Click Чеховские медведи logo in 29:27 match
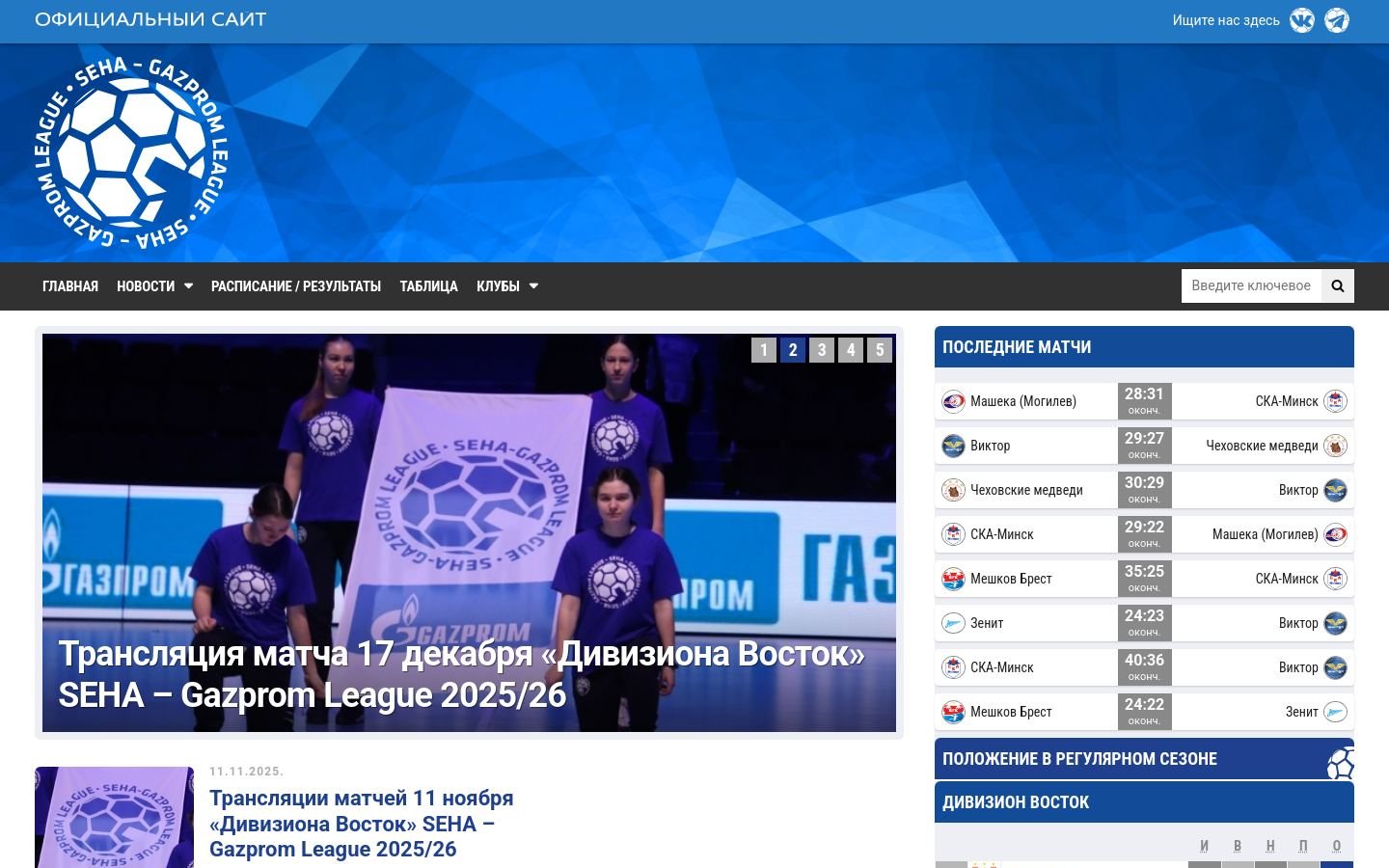Screen dimensions: 1389x868 (x=1335, y=446)
